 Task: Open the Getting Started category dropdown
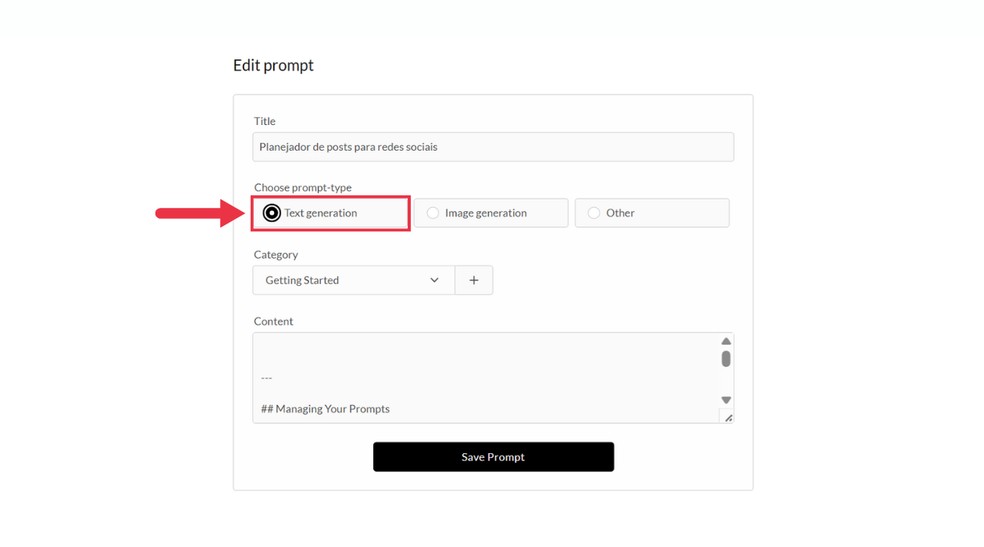coord(353,280)
